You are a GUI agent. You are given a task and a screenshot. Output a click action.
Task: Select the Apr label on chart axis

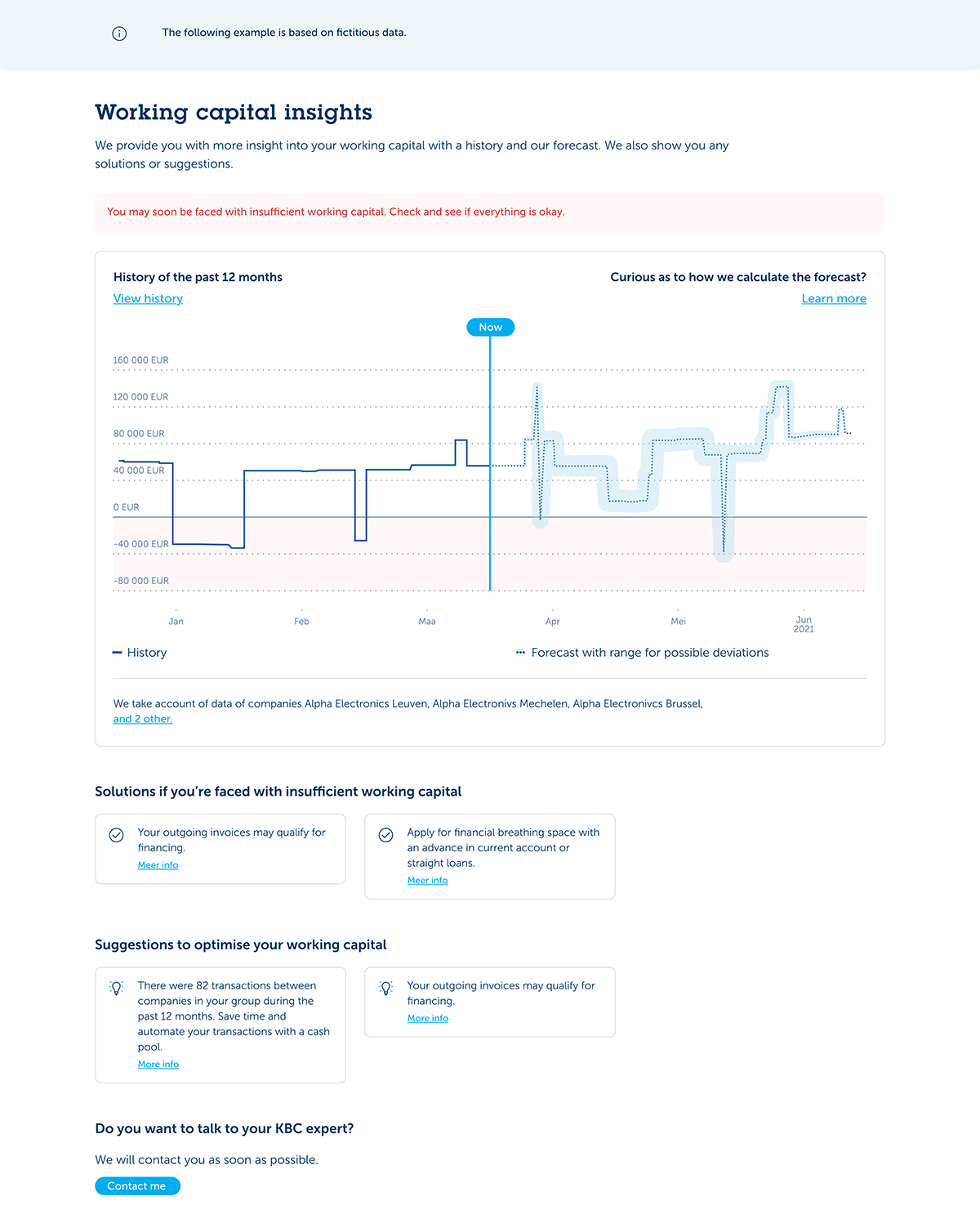click(x=553, y=622)
